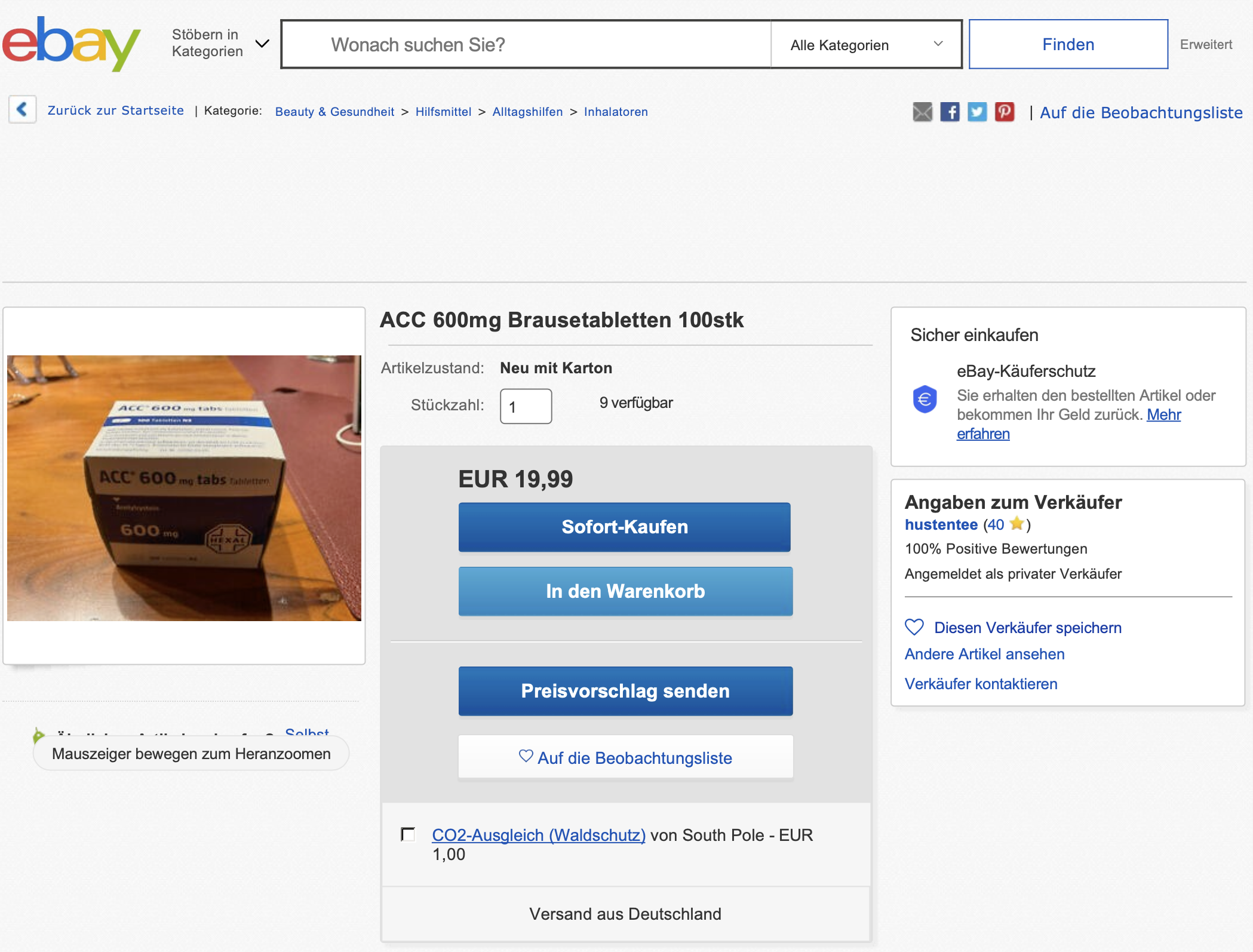
Task: Share listing via email icon
Action: point(922,112)
